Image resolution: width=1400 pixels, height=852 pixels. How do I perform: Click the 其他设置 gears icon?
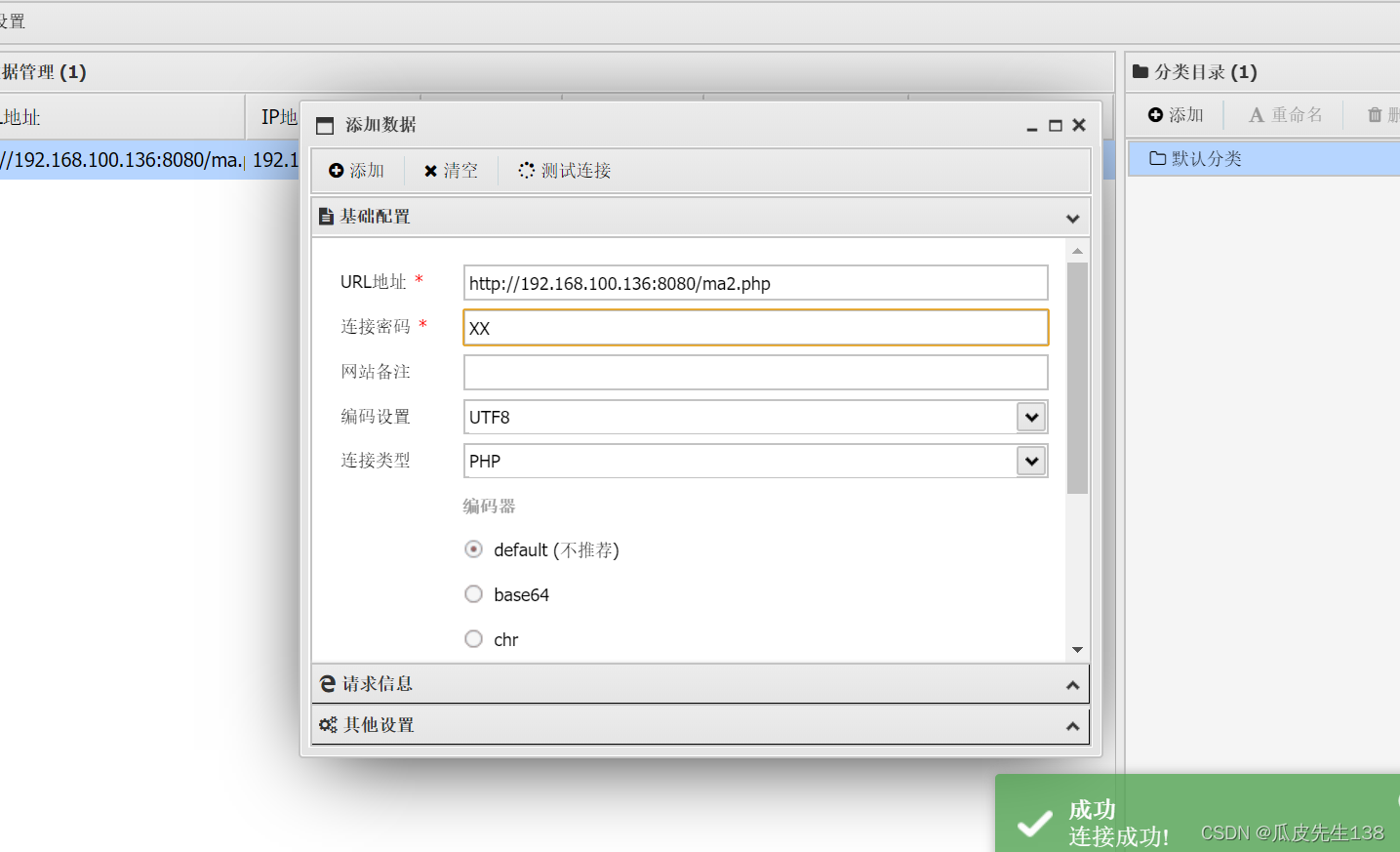(328, 724)
